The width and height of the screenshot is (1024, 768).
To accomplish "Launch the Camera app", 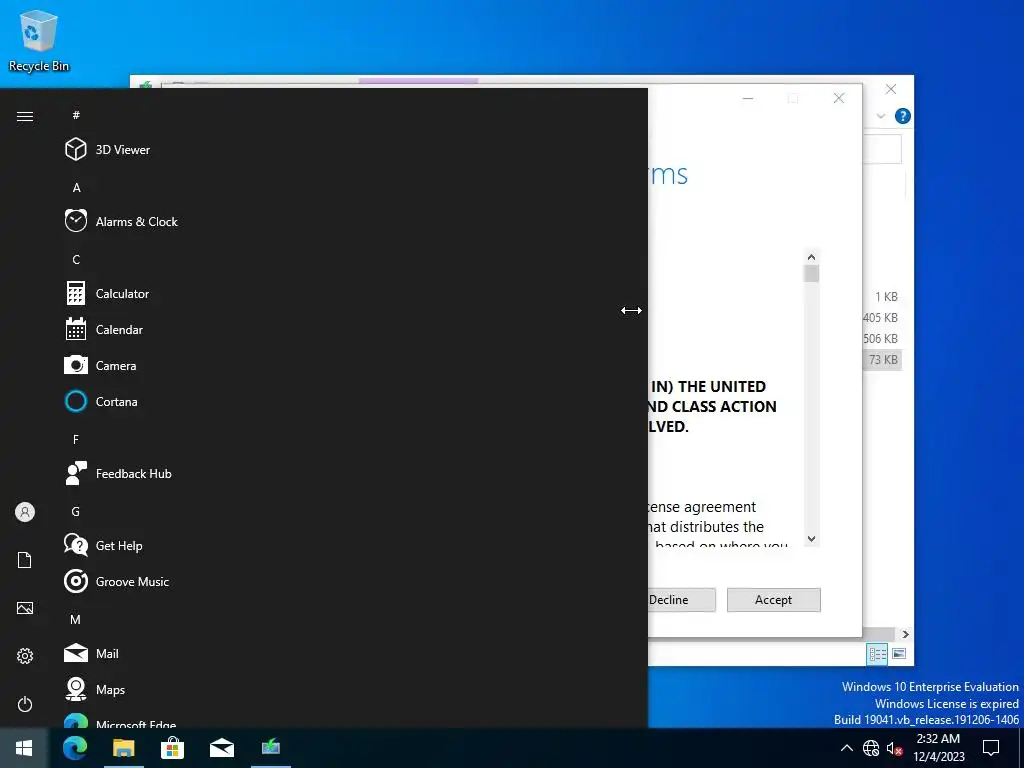I will click(x=124, y=365).
